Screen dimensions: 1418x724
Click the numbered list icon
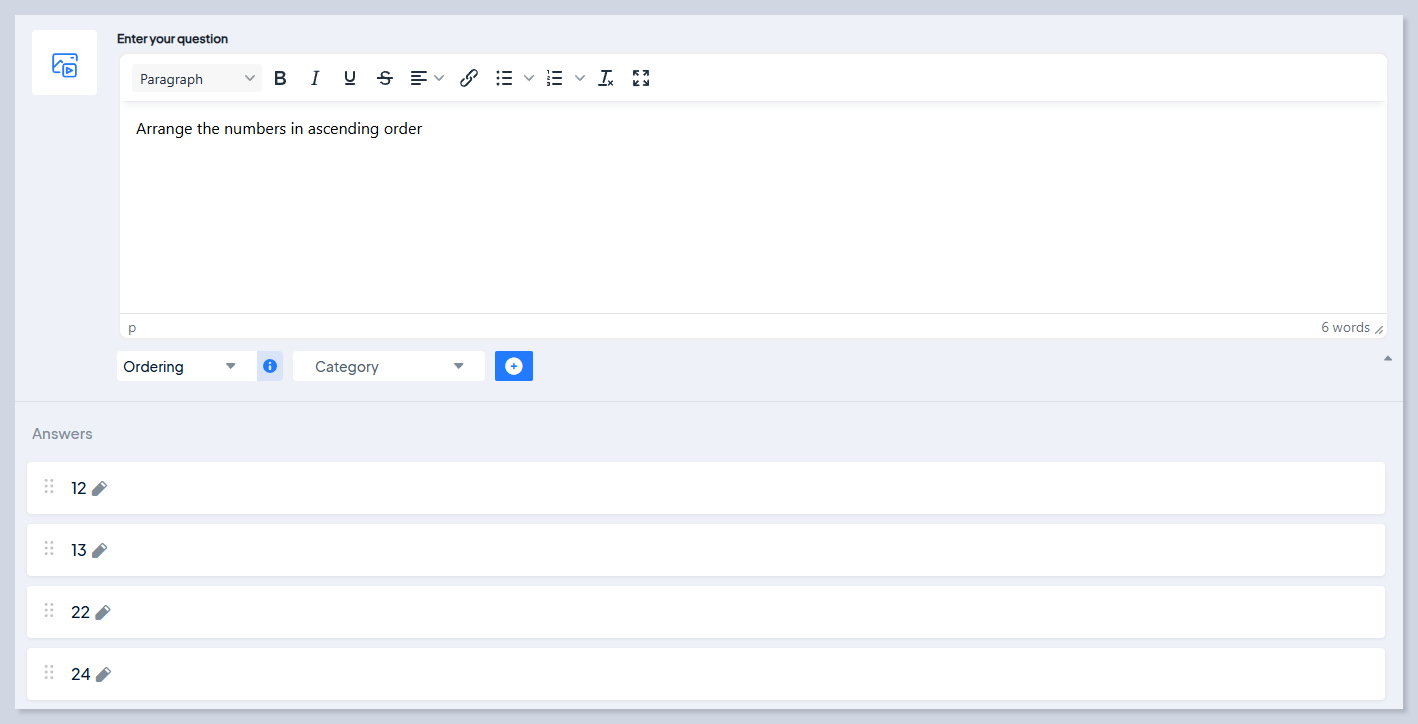555,78
